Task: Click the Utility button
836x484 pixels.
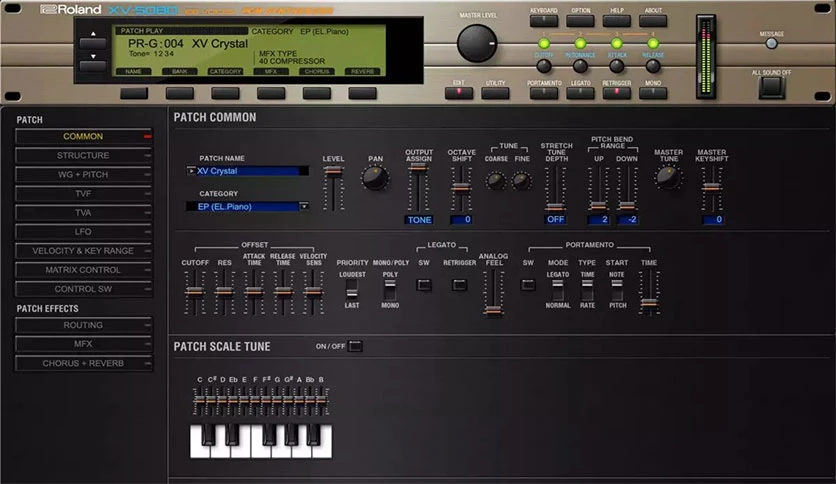Action: pyautogui.click(x=495, y=93)
